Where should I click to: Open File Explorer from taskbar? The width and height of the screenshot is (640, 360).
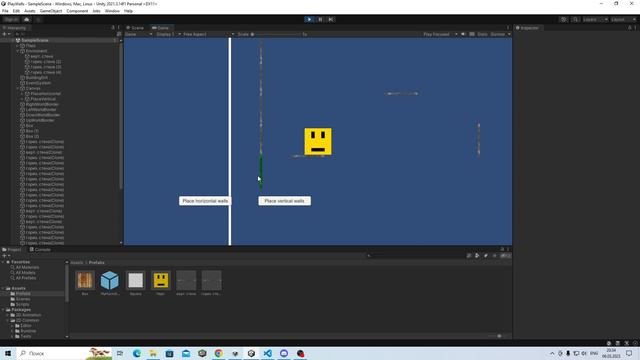tap(153, 353)
